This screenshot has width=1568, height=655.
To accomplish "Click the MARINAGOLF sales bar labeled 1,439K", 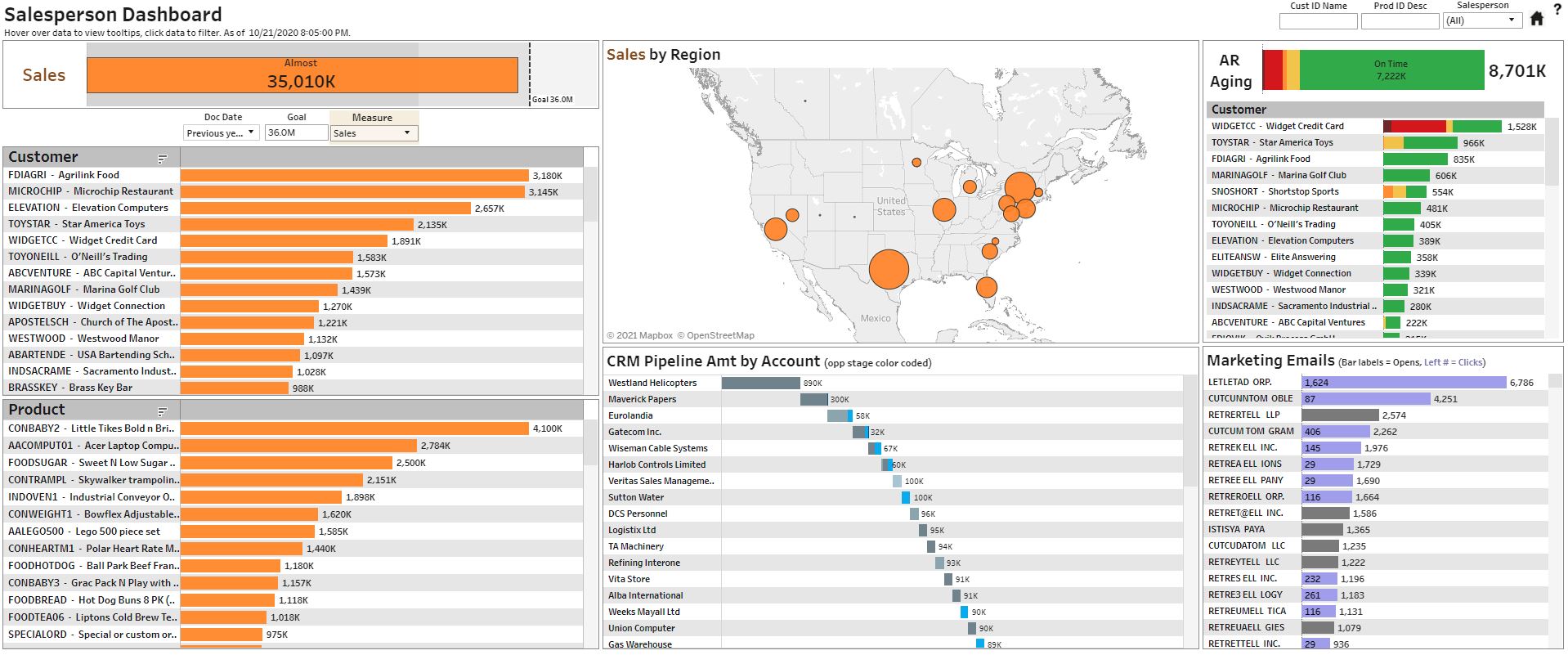I will [258, 289].
